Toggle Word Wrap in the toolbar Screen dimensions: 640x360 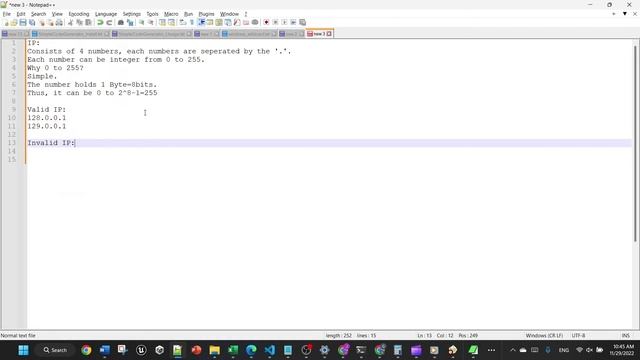(x=183, y=22)
